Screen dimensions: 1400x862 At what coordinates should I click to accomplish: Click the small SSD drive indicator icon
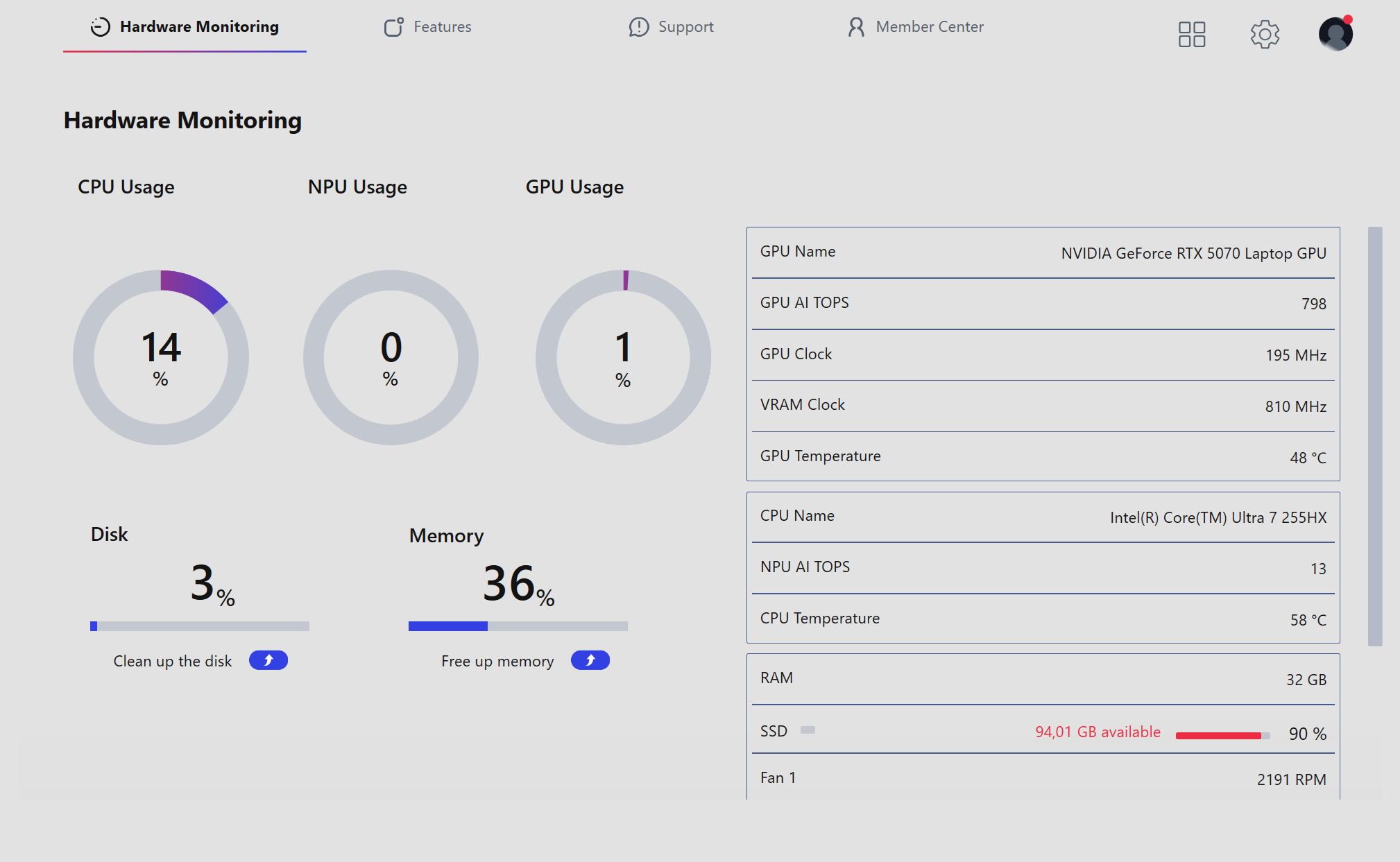pos(808,730)
